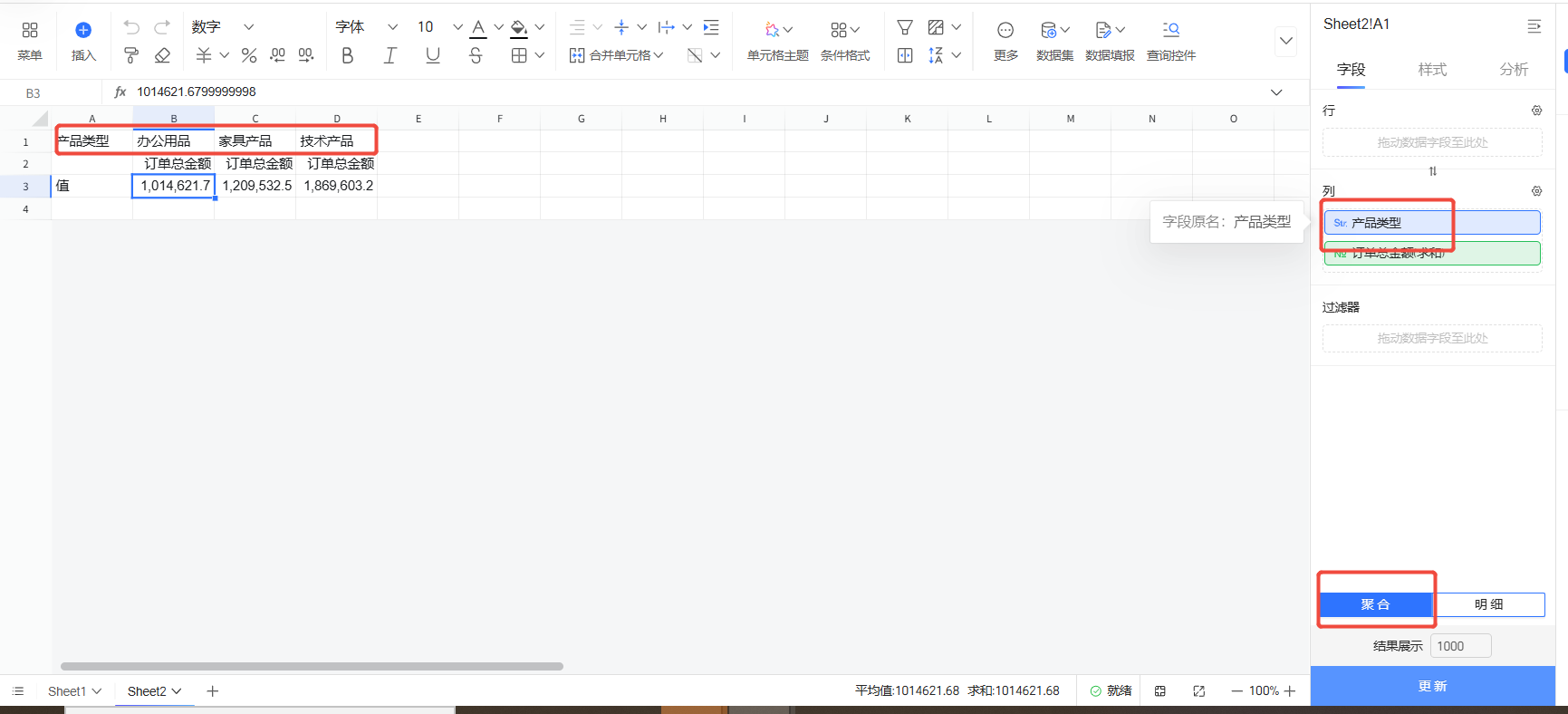Screen dimensions: 1568x714
Task: Toggle italic formatting
Action: click(x=390, y=56)
